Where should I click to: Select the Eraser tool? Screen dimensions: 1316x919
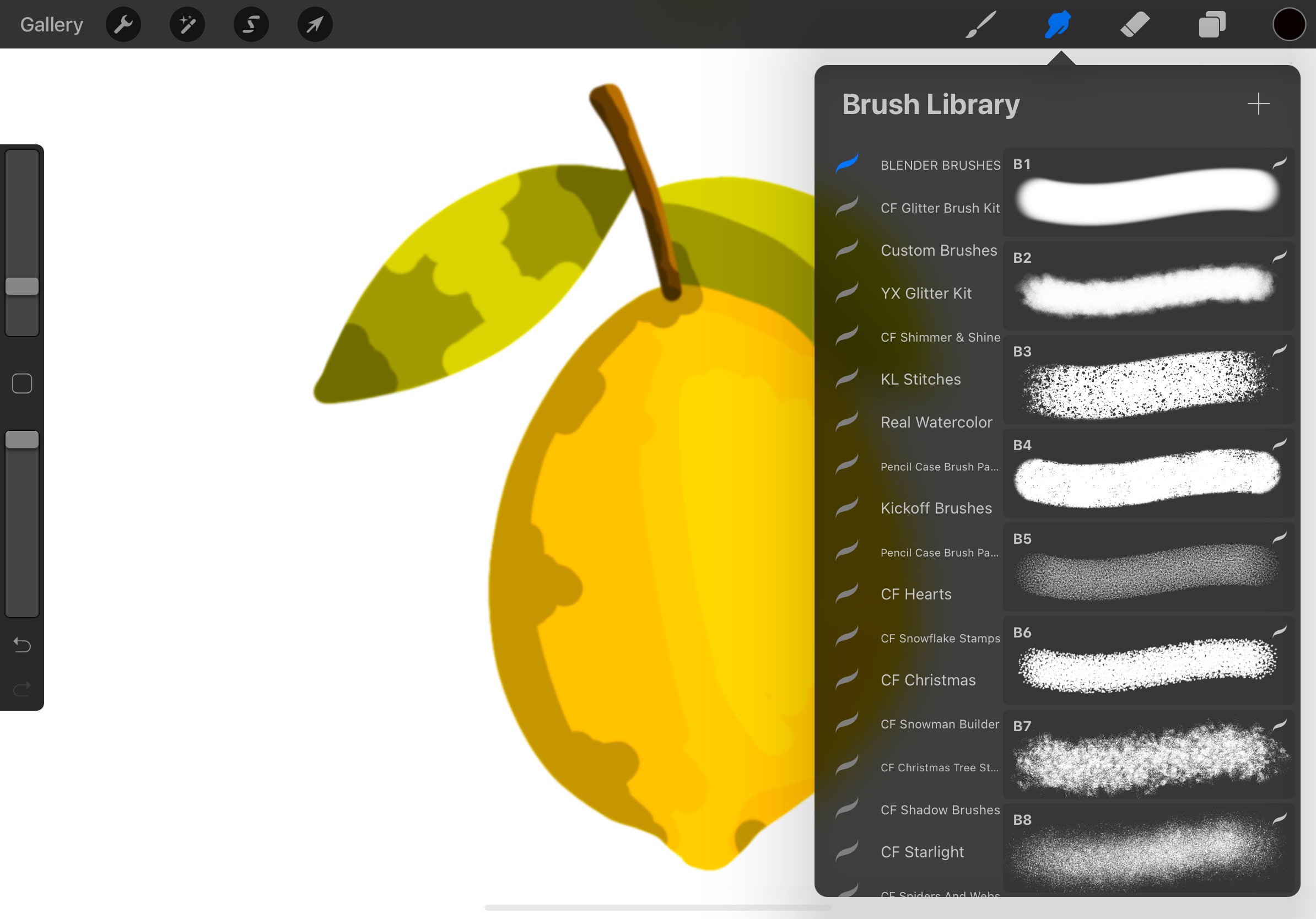[1130, 24]
